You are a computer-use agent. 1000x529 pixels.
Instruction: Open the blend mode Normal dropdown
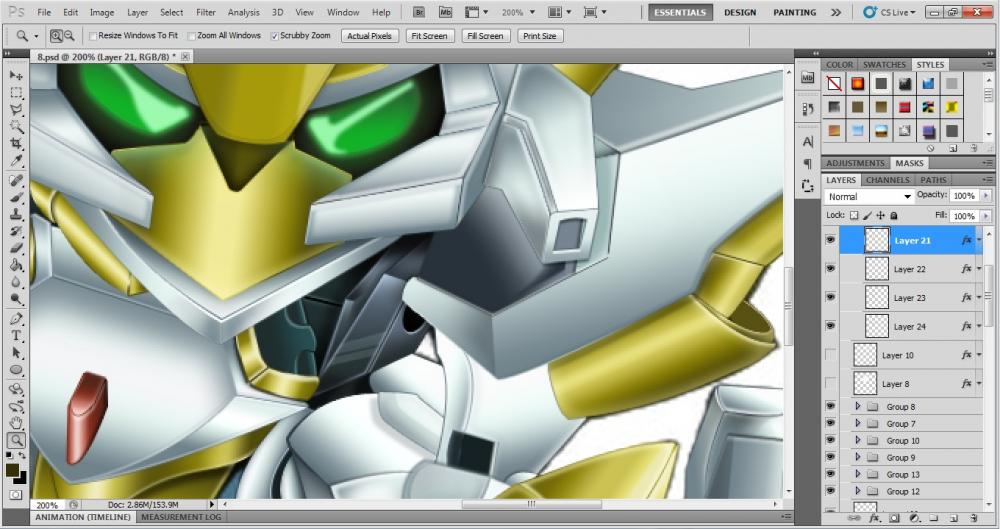[869, 197]
